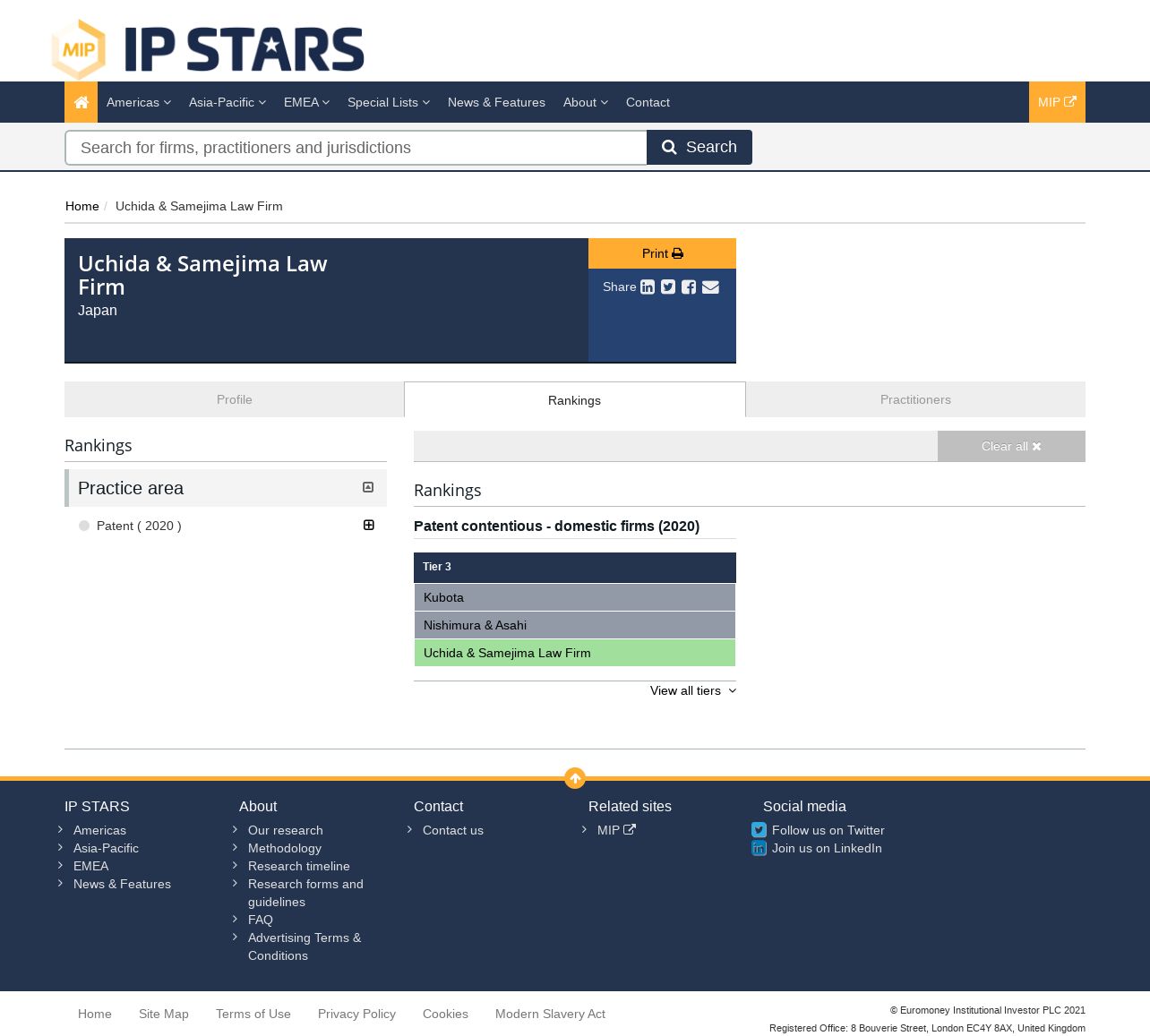Open Cookies link
The height and width of the screenshot is (1036, 1150).
coord(445,1014)
